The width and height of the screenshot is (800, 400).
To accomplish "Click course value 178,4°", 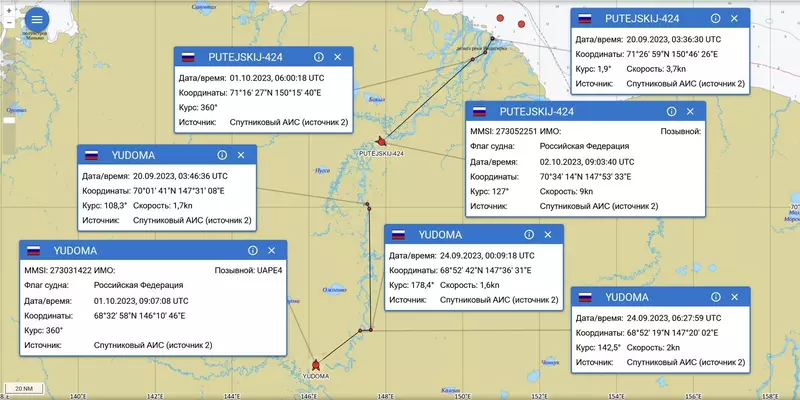I will click(x=423, y=285).
